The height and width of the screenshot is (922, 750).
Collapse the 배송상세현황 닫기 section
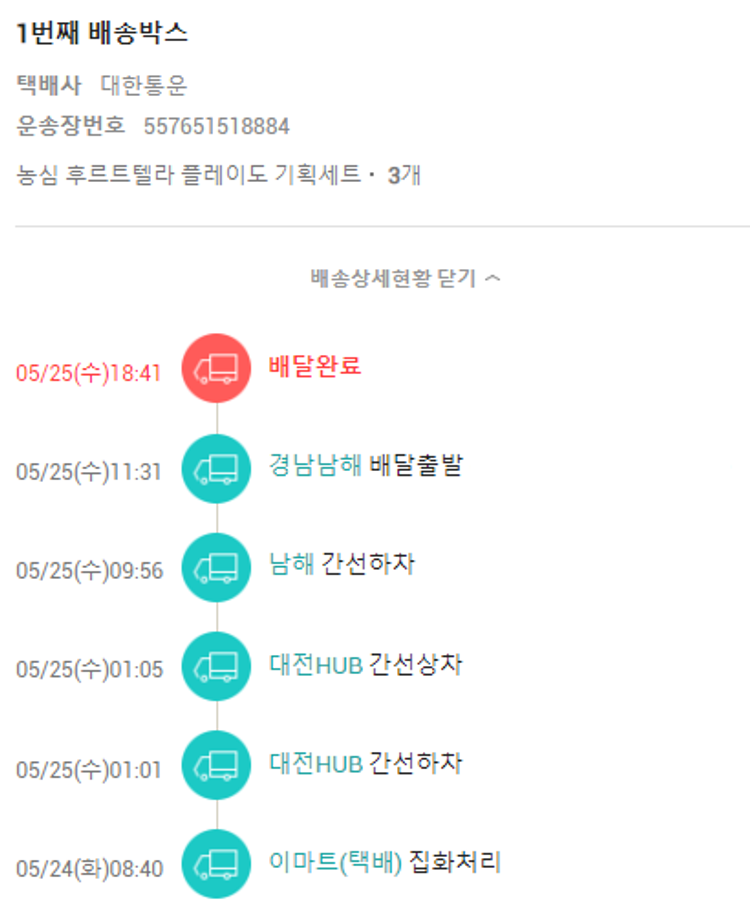point(394,278)
